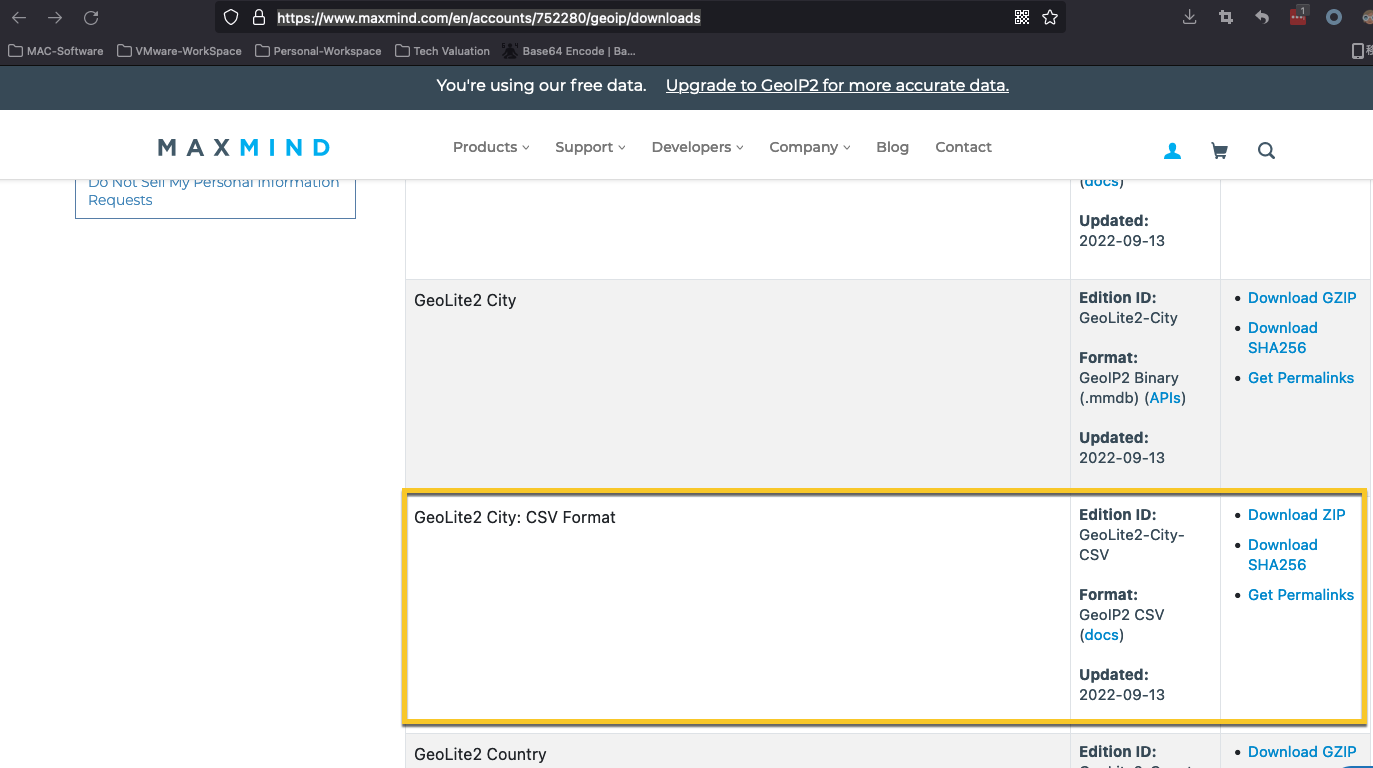Image resolution: width=1373 pixels, height=768 pixels.
Task: Click the format text 'GeoIP2 CSV'
Action: click(x=1122, y=615)
